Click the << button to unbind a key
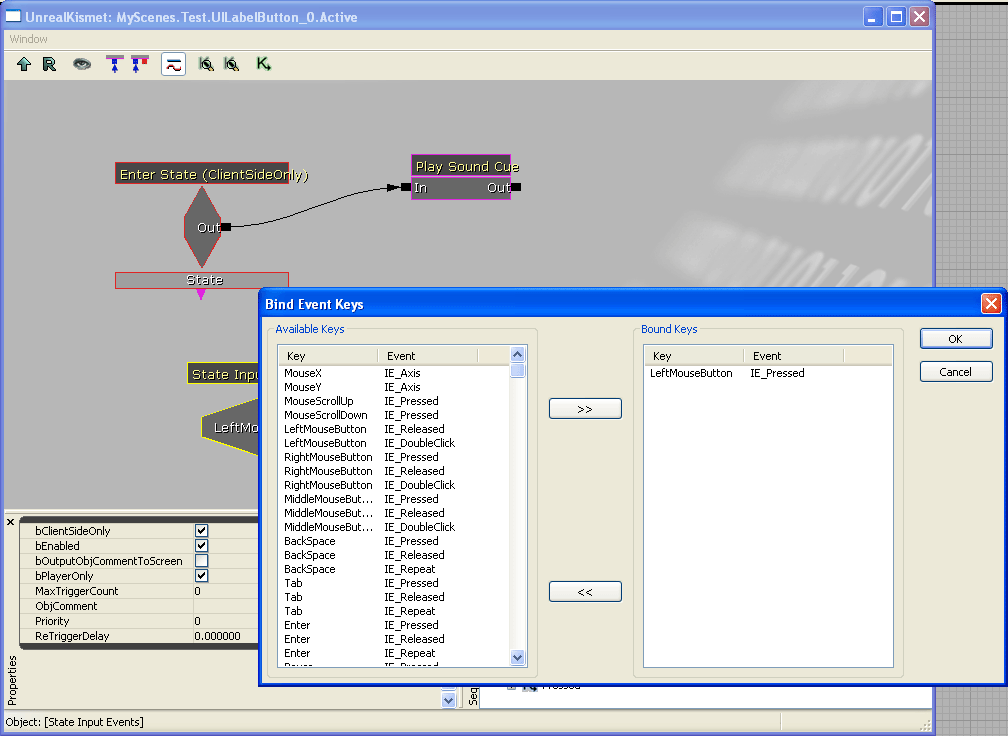Viewport: 1008px width, 736px height. (584, 591)
